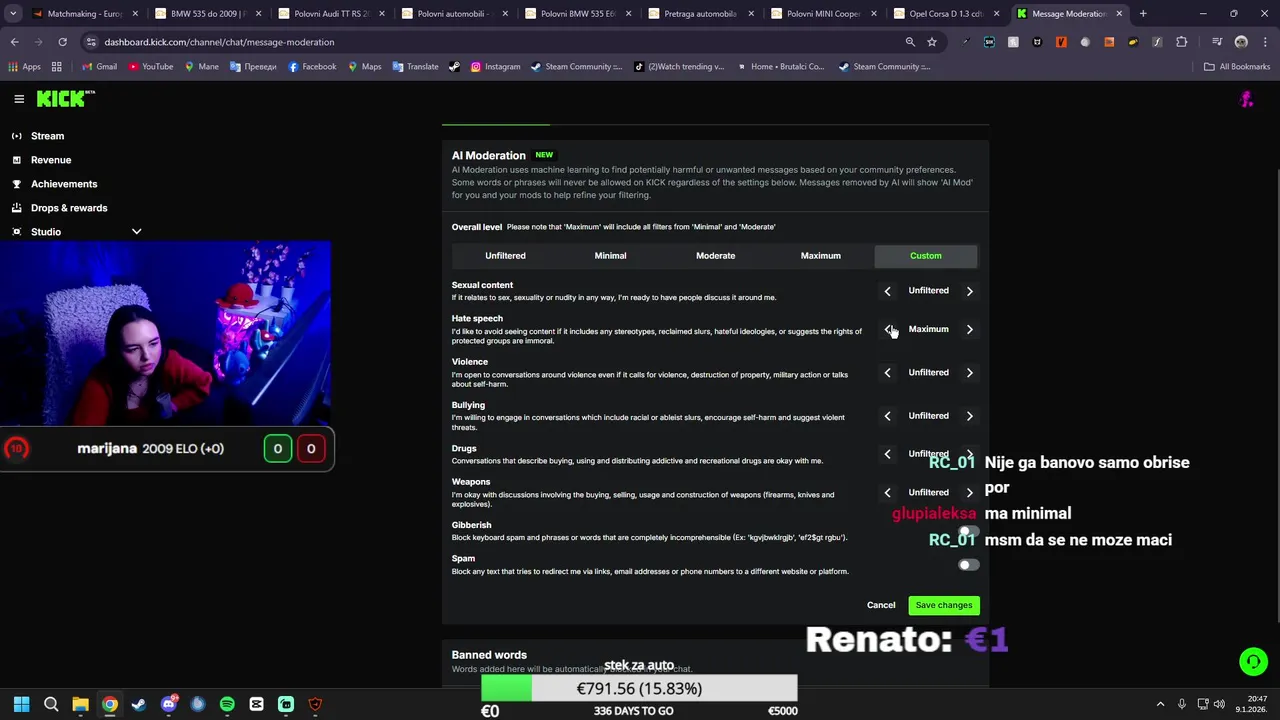Open Chrome three-dot menu
Viewport: 1280px width, 720px height.
tap(1264, 42)
